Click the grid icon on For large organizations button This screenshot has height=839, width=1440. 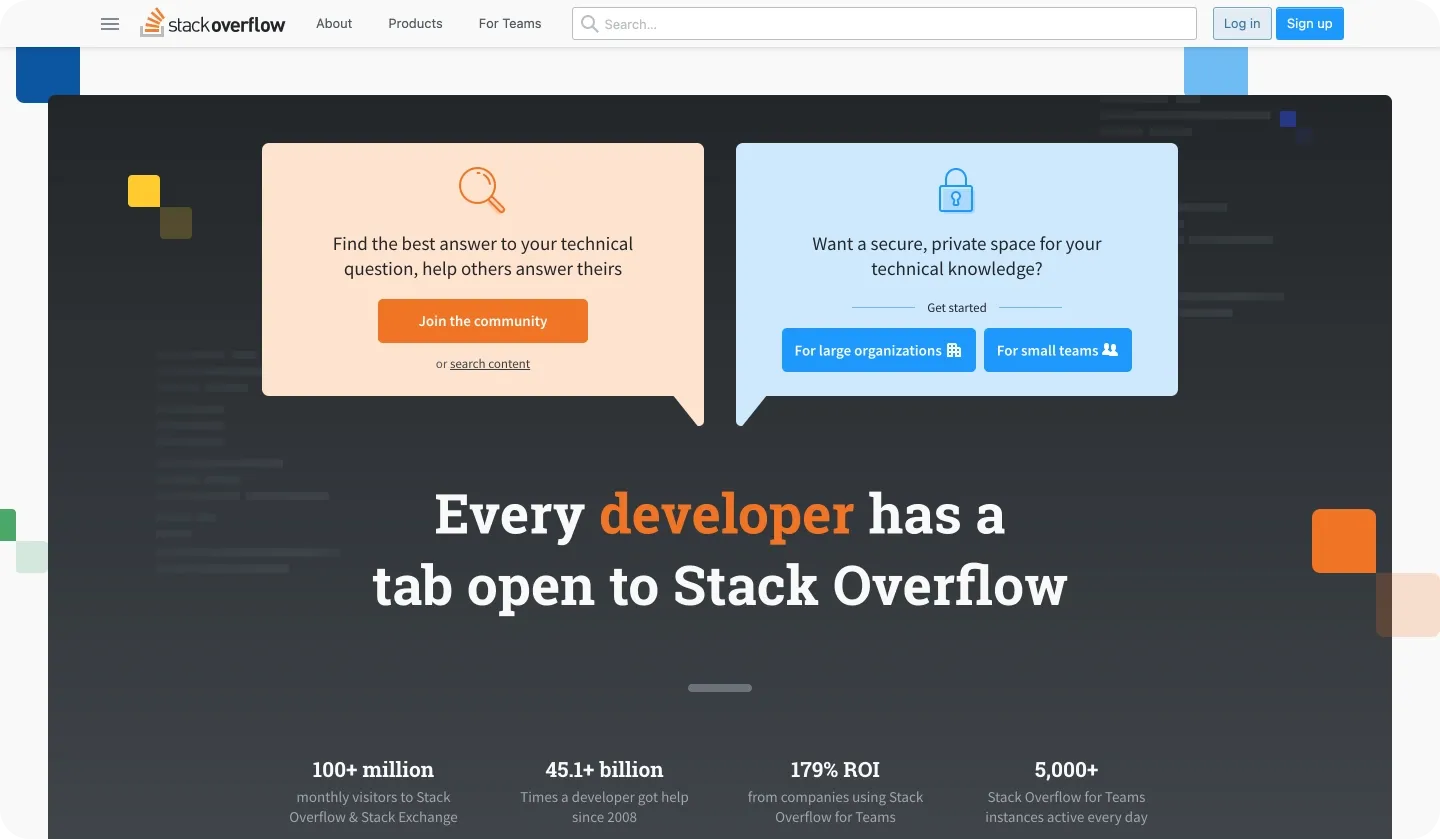[x=953, y=350]
